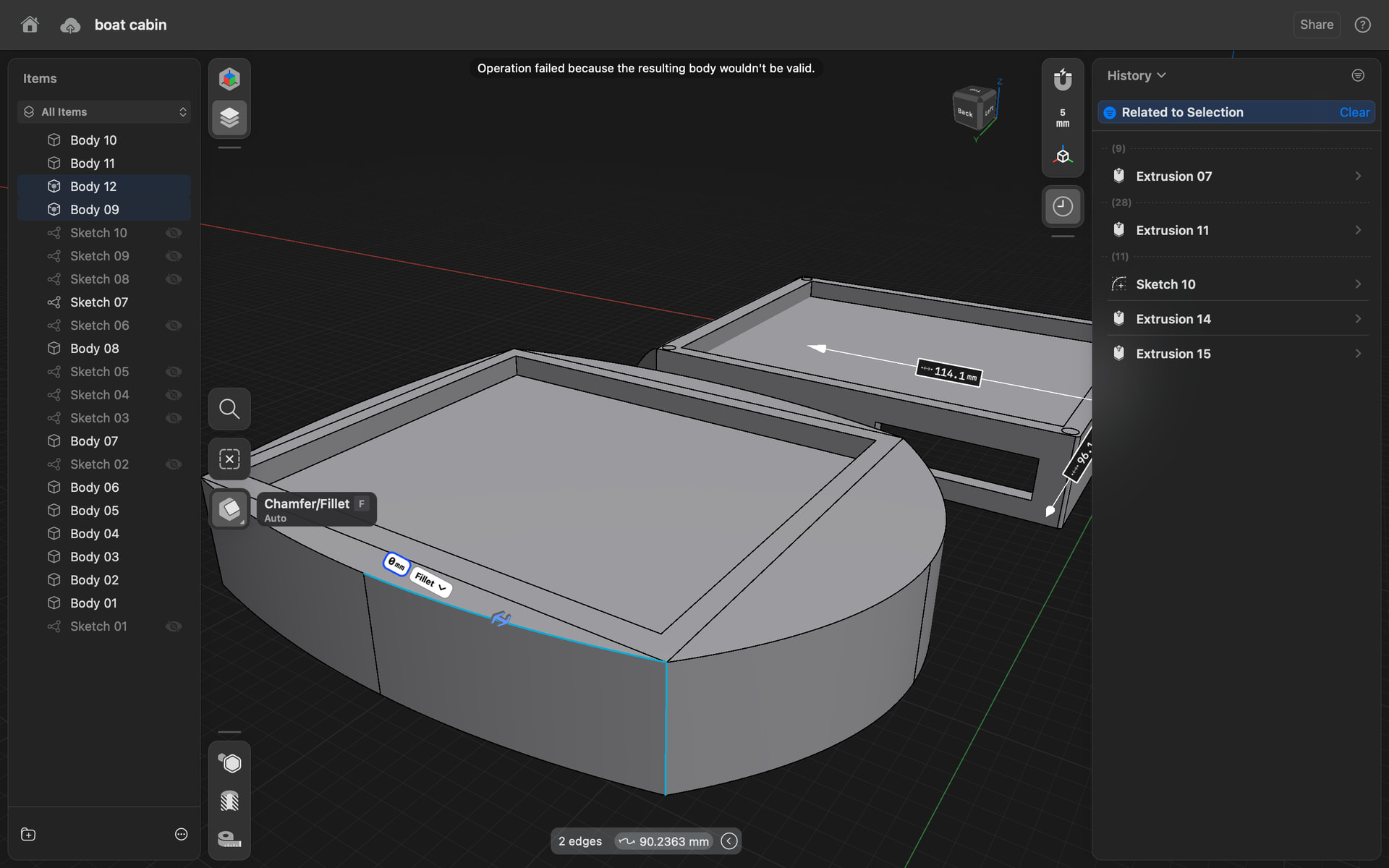
Task: Click the deselect box icon
Action: [x=229, y=459]
